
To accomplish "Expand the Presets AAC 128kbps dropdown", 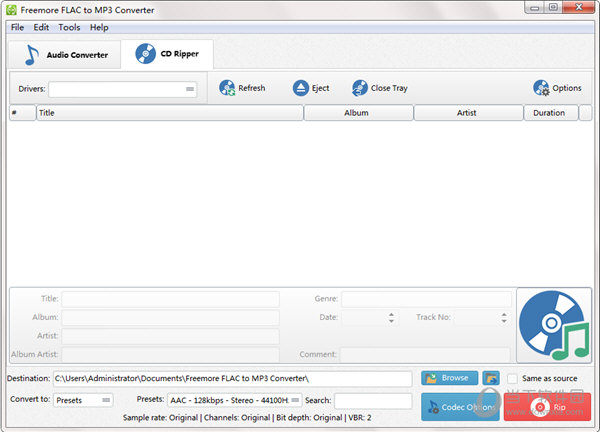I will point(235,400).
